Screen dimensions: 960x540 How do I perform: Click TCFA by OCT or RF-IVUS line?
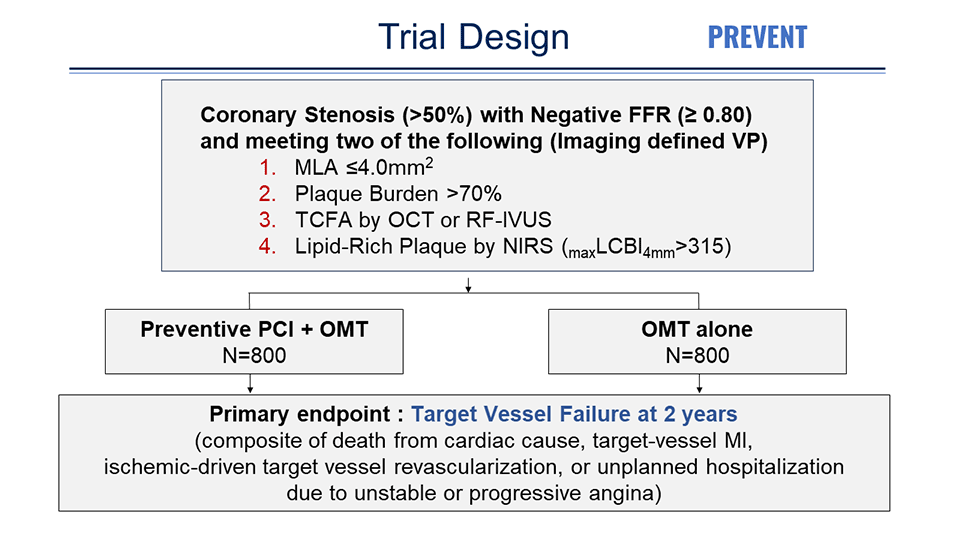pos(423,220)
